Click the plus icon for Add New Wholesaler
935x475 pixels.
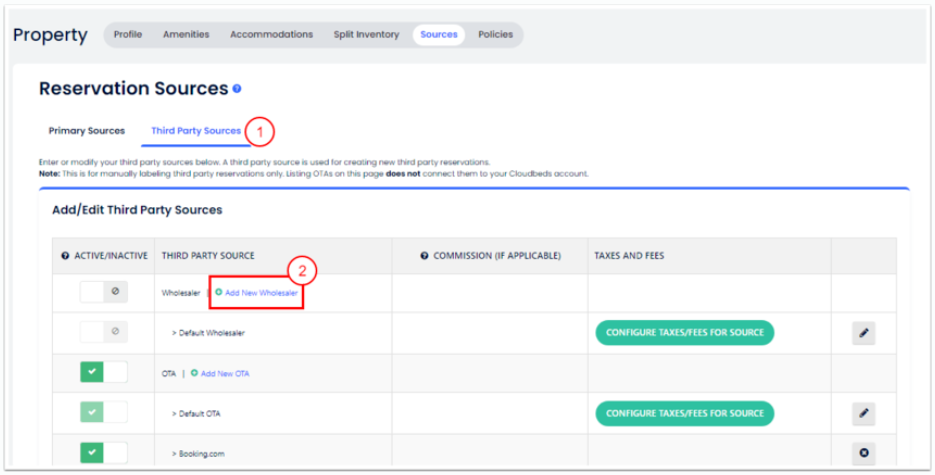click(x=219, y=293)
